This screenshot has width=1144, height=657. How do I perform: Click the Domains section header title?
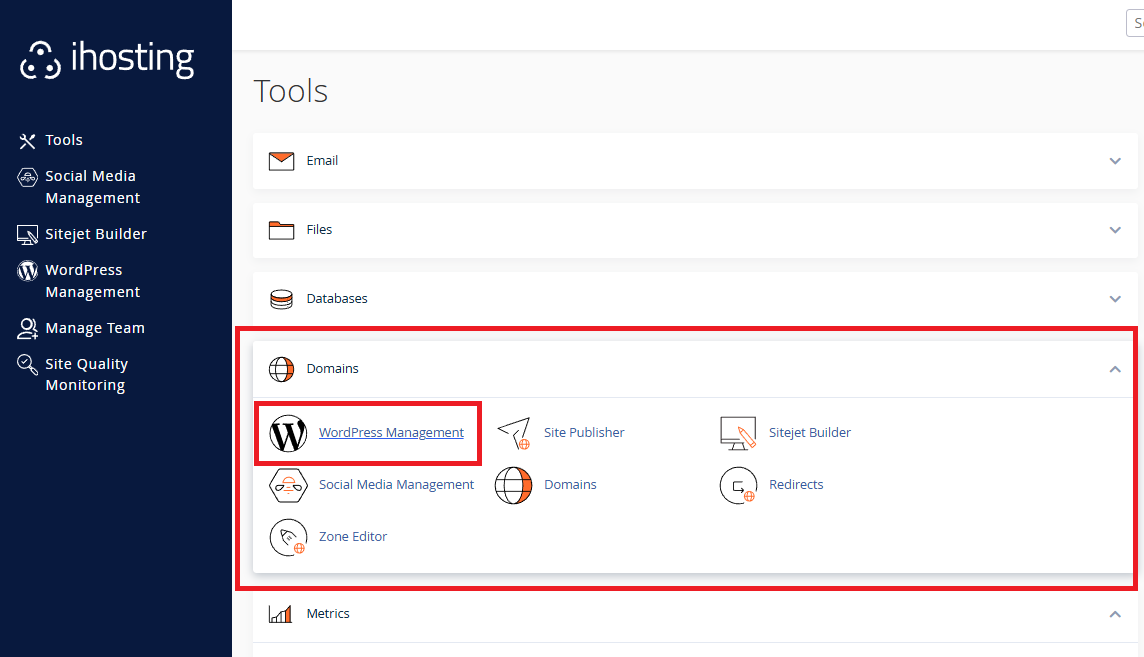click(x=333, y=368)
